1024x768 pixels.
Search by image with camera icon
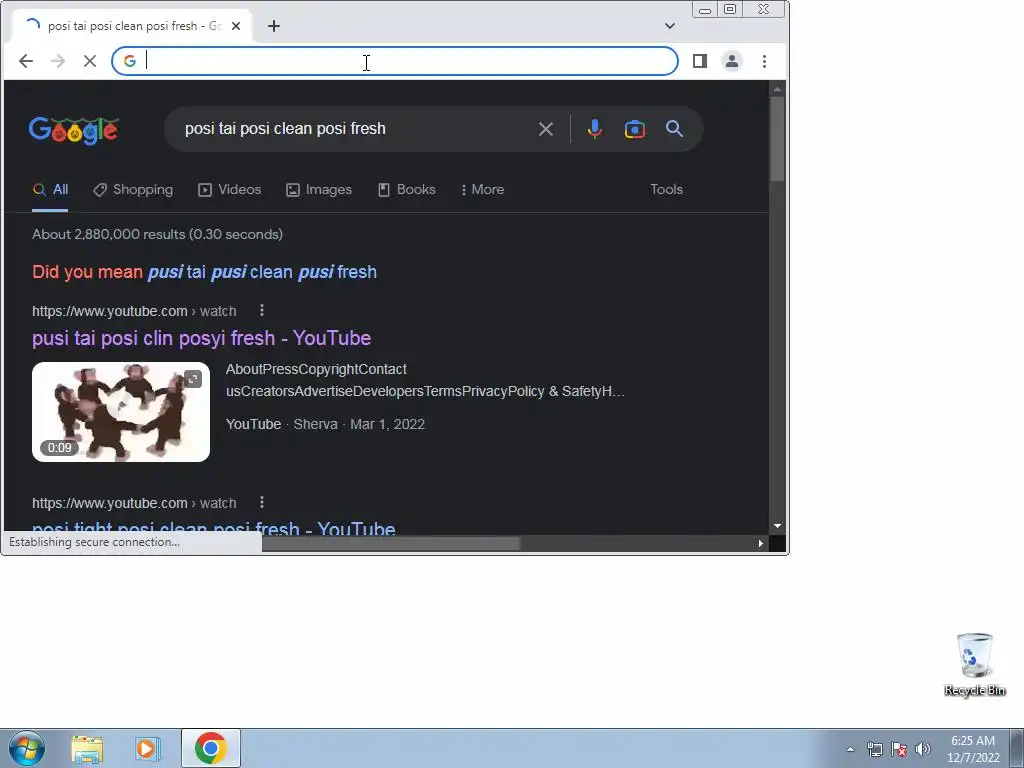[635, 129]
